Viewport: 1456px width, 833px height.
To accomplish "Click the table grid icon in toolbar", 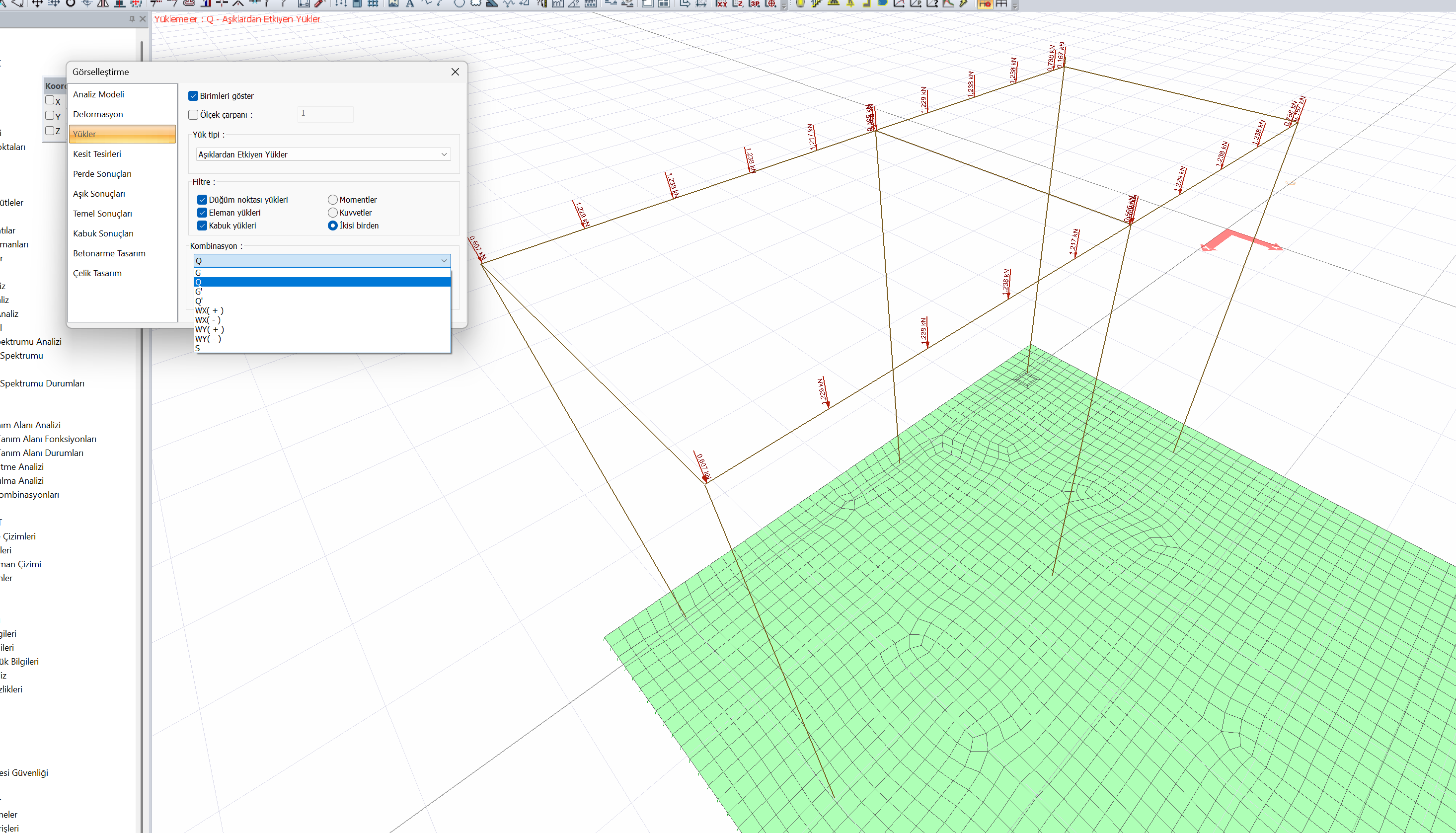I will click(x=1001, y=3).
